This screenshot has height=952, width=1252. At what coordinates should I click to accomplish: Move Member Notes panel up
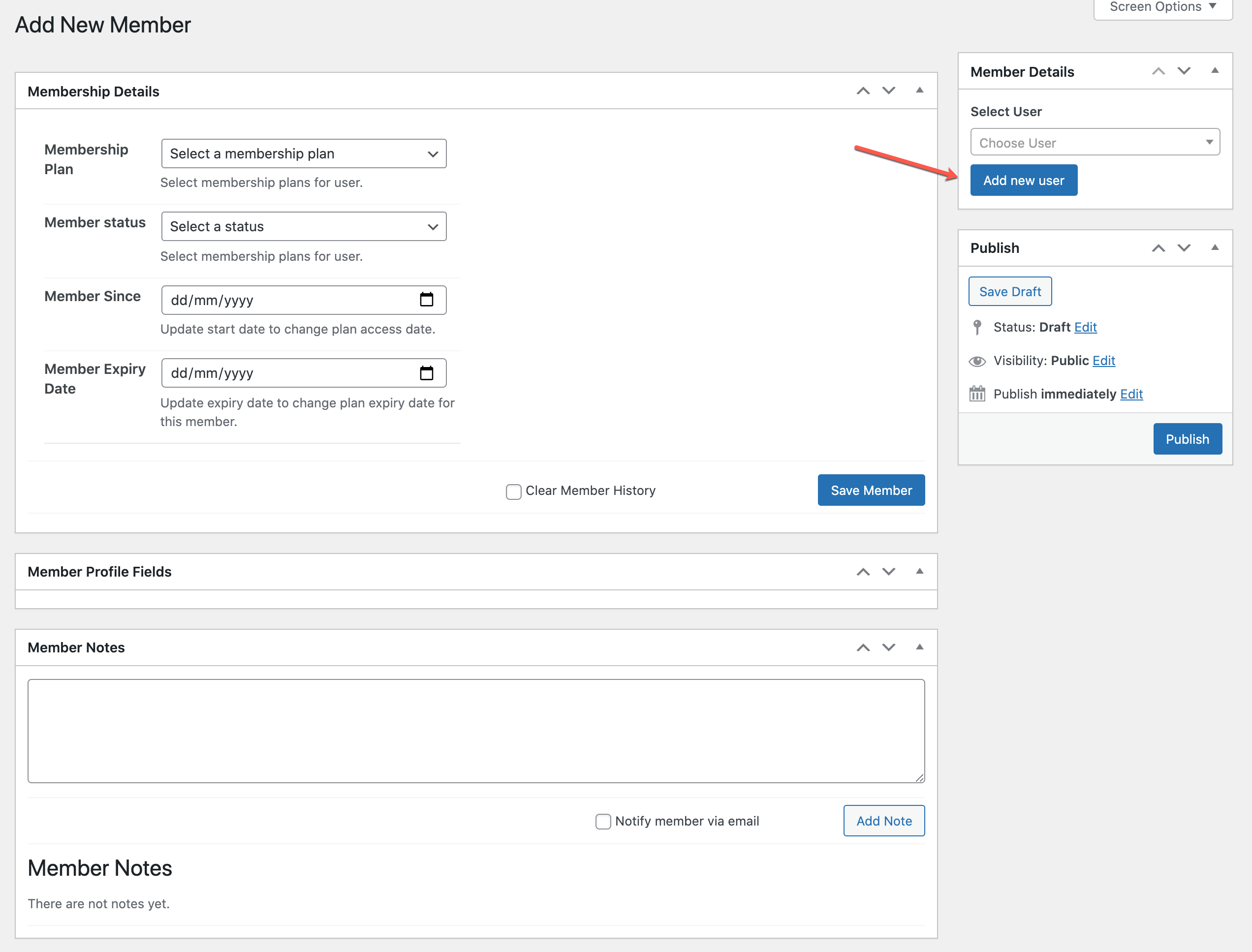tap(863, 647)
